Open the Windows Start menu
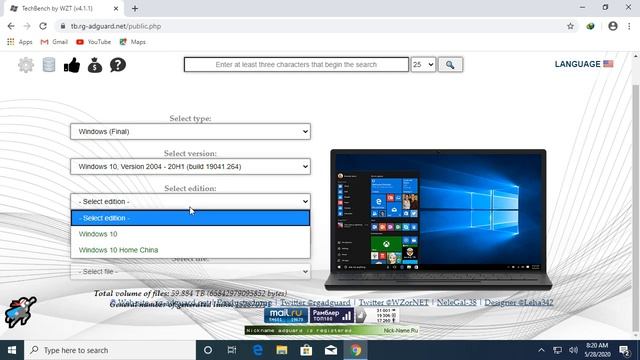This screenshot has height=360, width=640. tap(12, 350)
